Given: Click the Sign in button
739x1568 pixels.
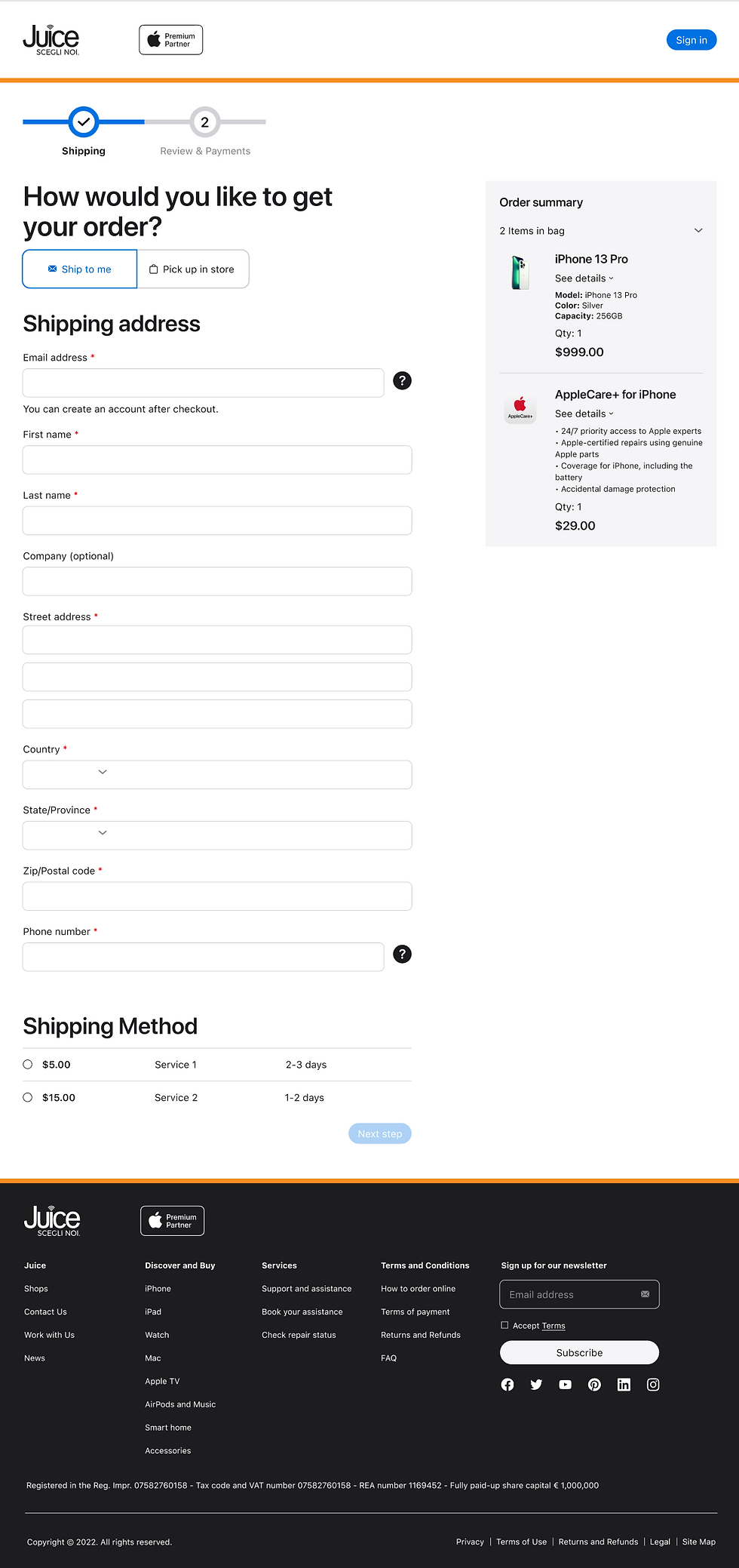Looking at the screenshot, I should [691, 39].
